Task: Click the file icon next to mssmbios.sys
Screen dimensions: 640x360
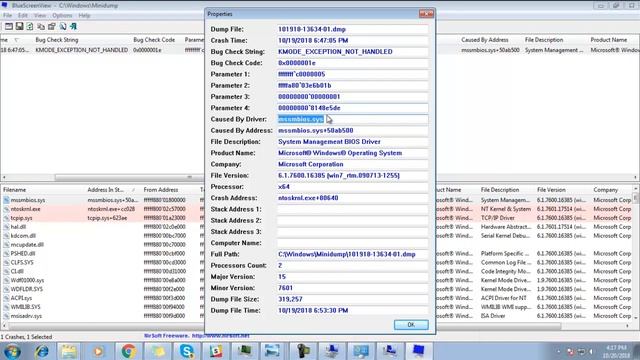Action: [6, 200]
